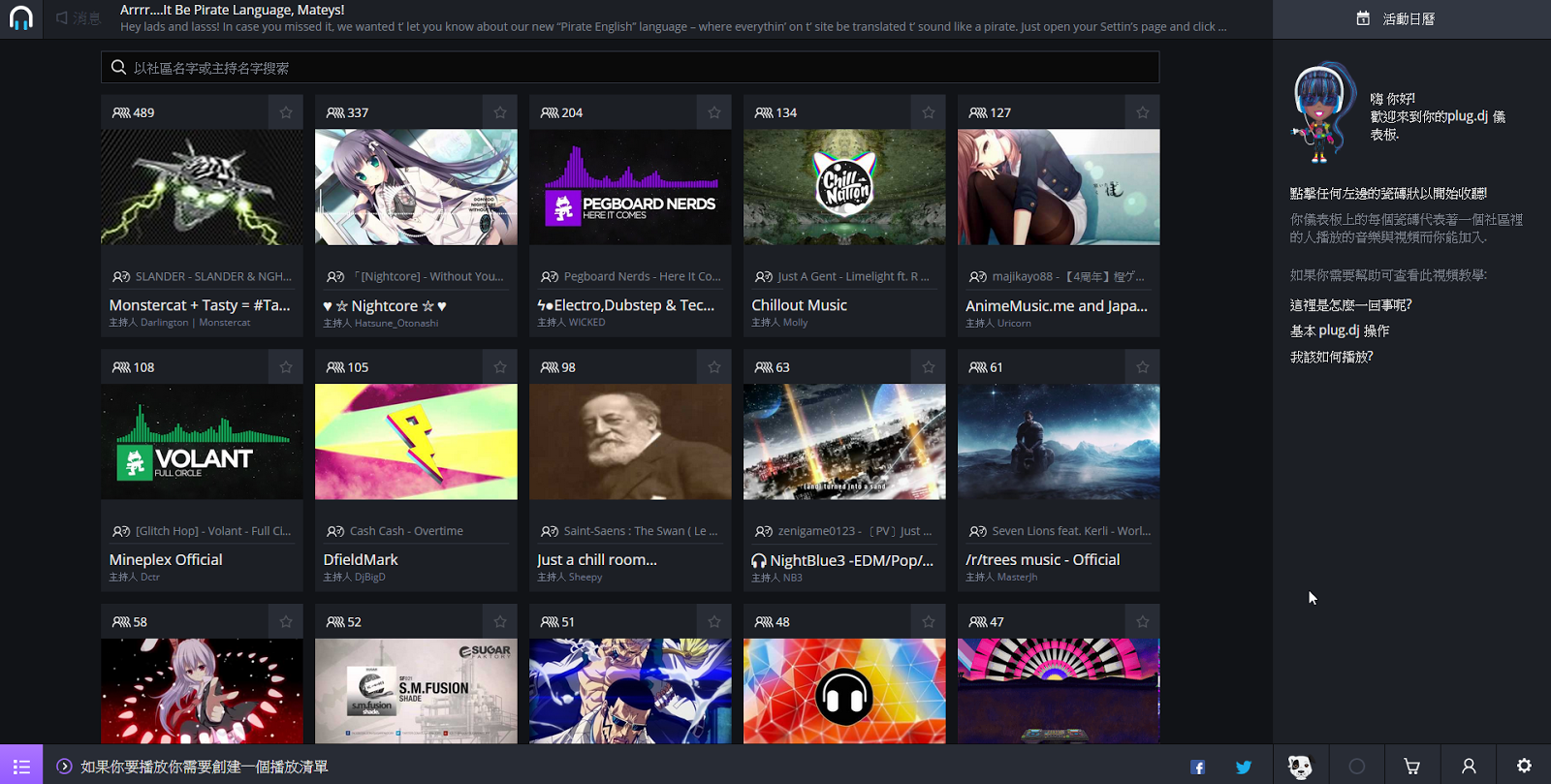The width and height of the screenshot is (1551, 784).
Task: Click the arrow icon beside playlist hint
Action: point(64,766)
